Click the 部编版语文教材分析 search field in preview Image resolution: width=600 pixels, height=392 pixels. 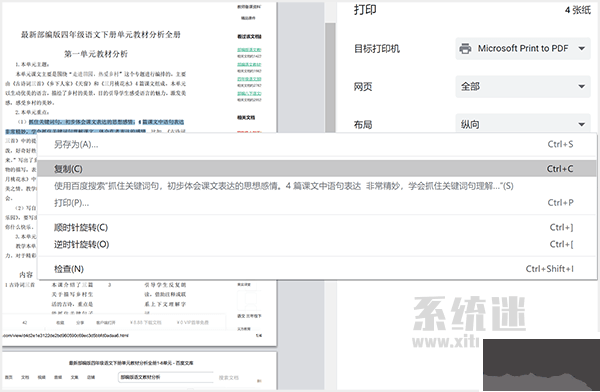pyautogui.click(x=166, y=377)
